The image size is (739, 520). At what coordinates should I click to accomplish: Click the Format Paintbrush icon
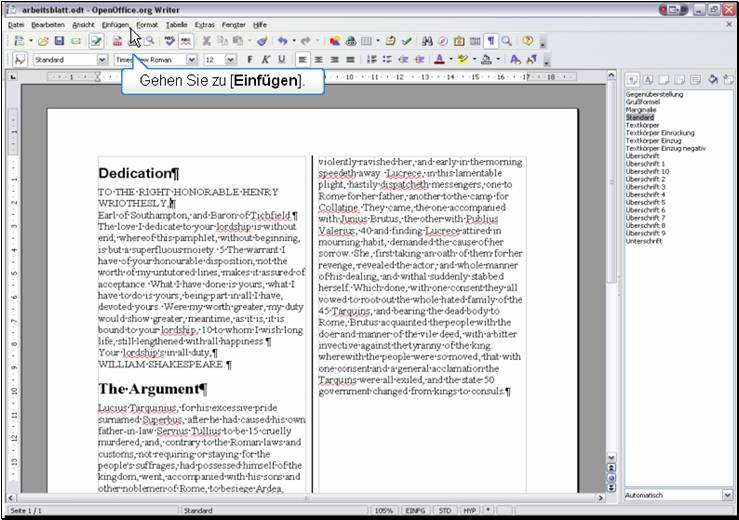pyautogui.click(x=261, y=41)
